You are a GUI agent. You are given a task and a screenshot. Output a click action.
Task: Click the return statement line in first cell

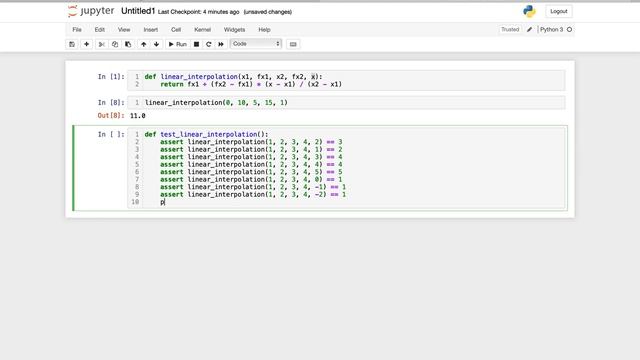coord(251,84)
